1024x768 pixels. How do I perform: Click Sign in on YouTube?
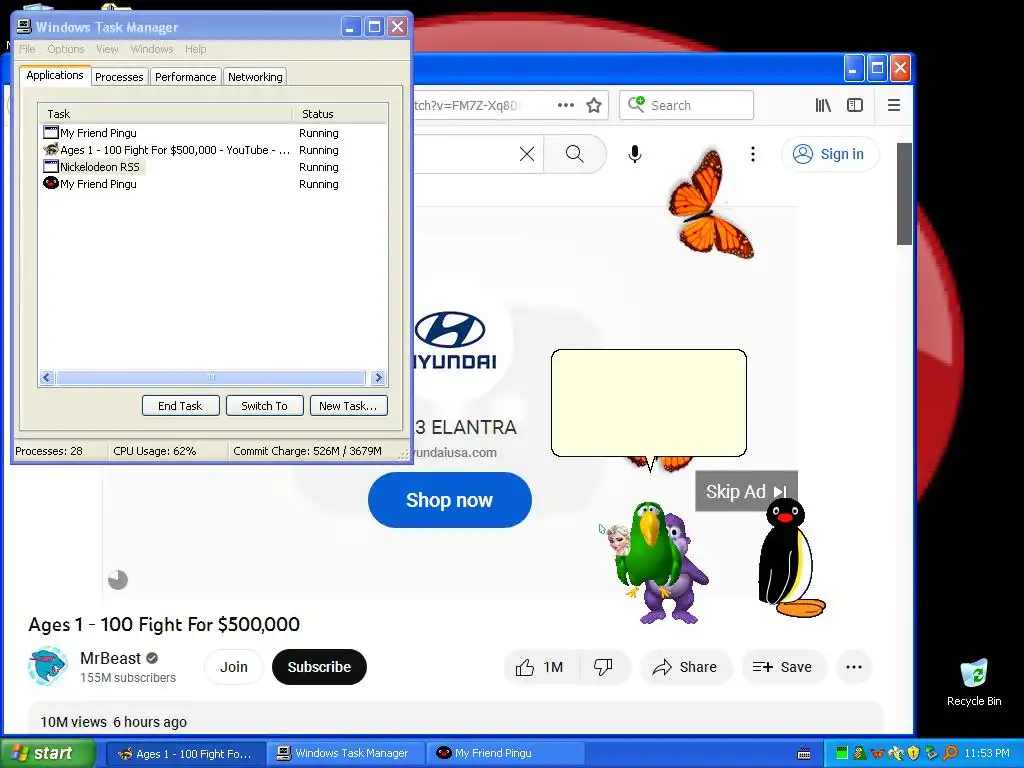(830, 154)
